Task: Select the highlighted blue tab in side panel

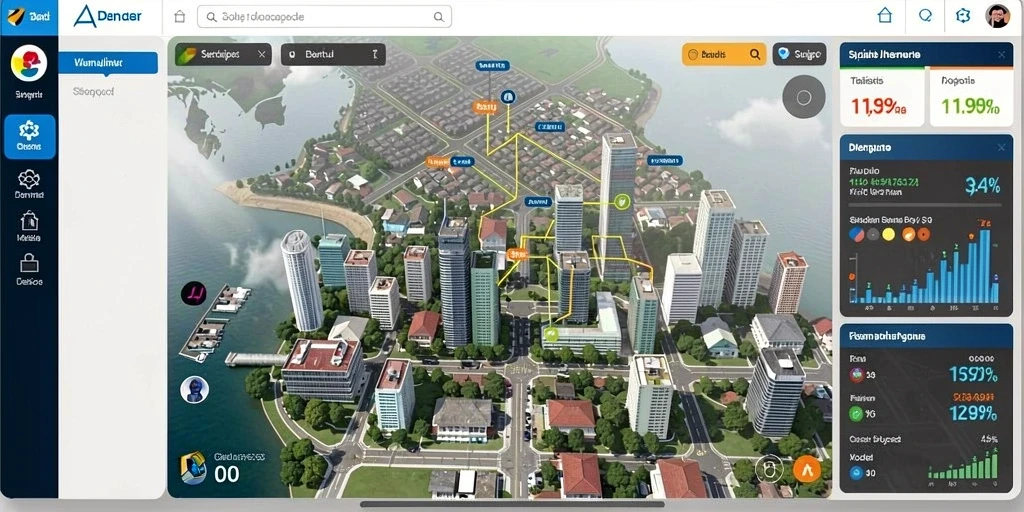Action: pos(108,63)
